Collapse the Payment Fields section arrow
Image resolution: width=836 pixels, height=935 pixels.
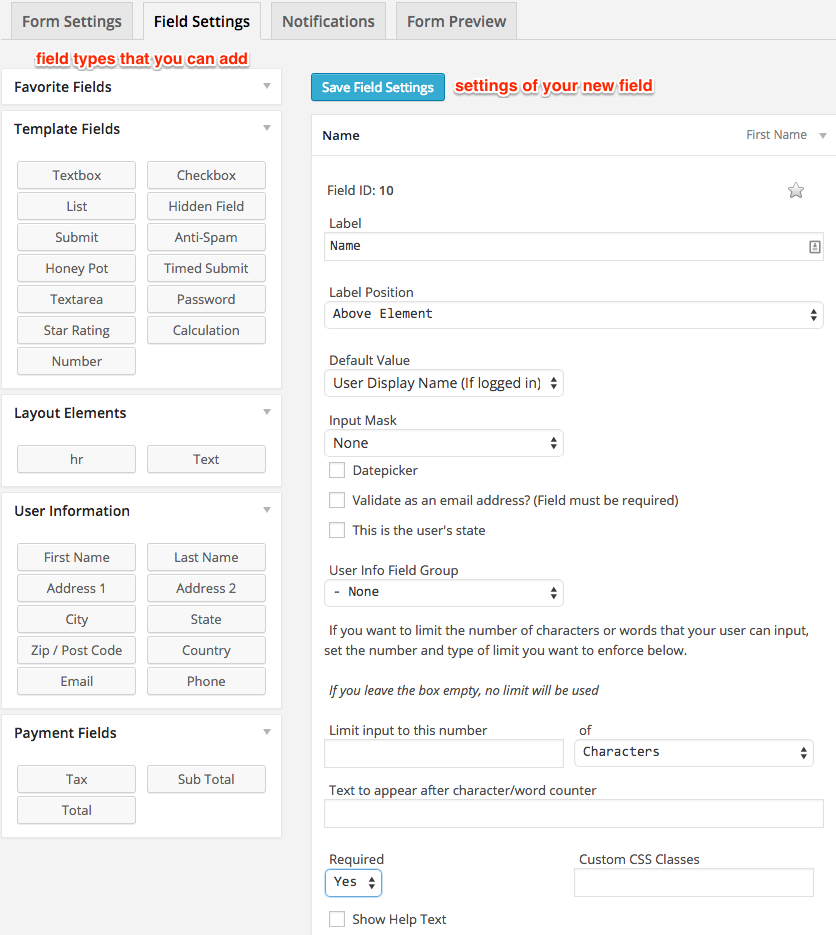[x=267, y=732]
